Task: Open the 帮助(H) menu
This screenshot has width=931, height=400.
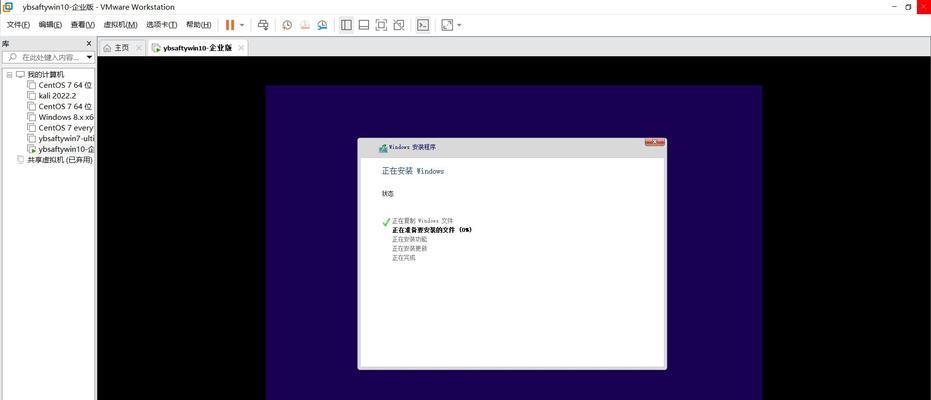Action: (198, 25)
